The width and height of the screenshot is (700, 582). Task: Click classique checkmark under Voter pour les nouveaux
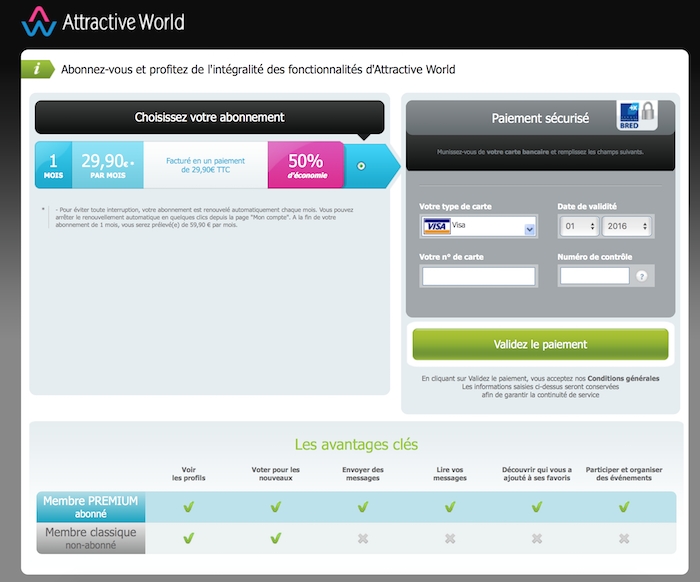pyautogui.click(x=275, y=538)
